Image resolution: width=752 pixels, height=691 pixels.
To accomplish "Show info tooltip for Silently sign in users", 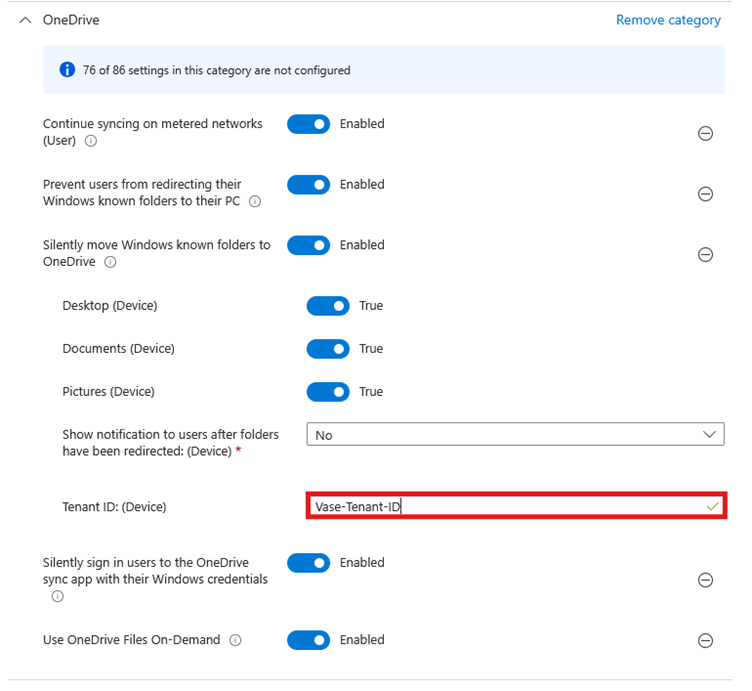I will (58, 596).
